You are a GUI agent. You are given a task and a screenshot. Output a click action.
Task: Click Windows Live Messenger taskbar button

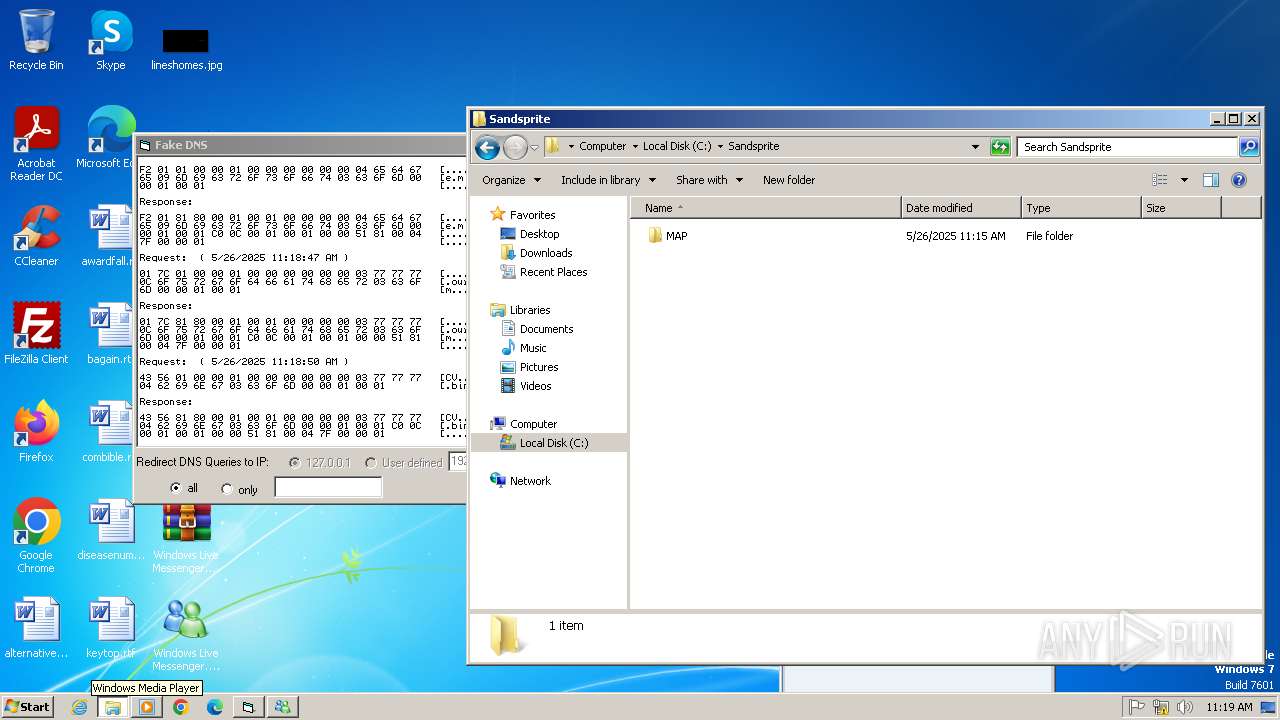[282, 707]
